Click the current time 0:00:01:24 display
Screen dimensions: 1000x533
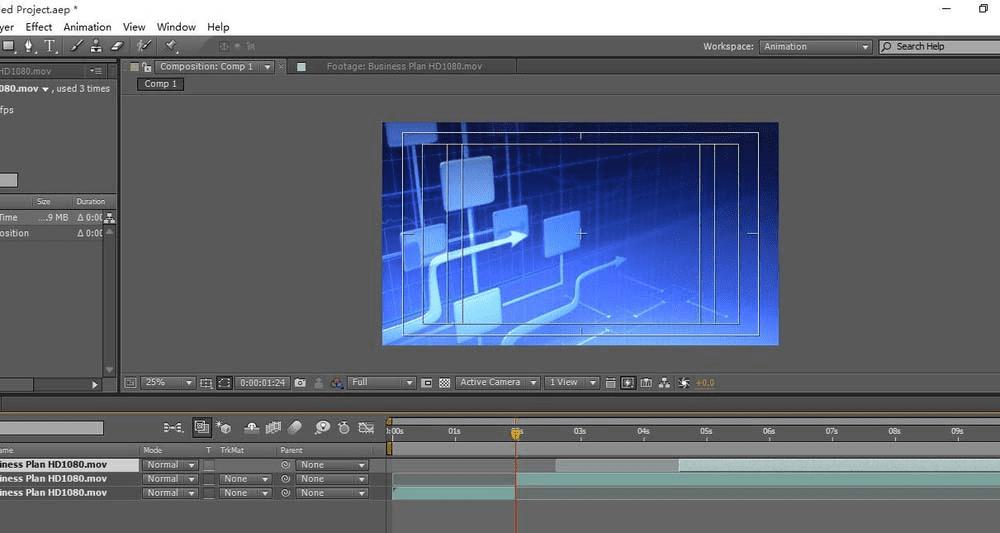pos(263,383)
